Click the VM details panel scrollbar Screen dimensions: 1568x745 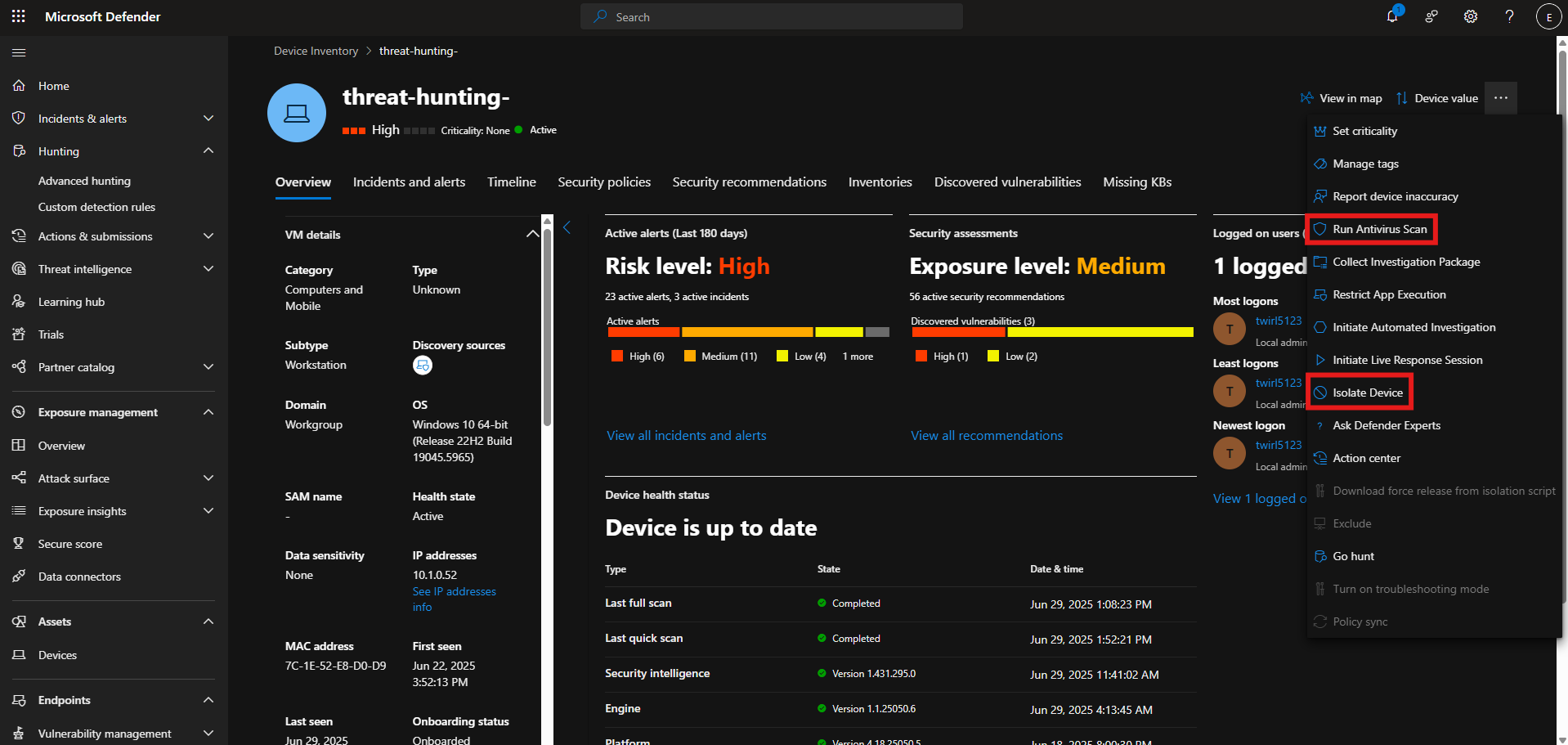(x=547, y=327)
